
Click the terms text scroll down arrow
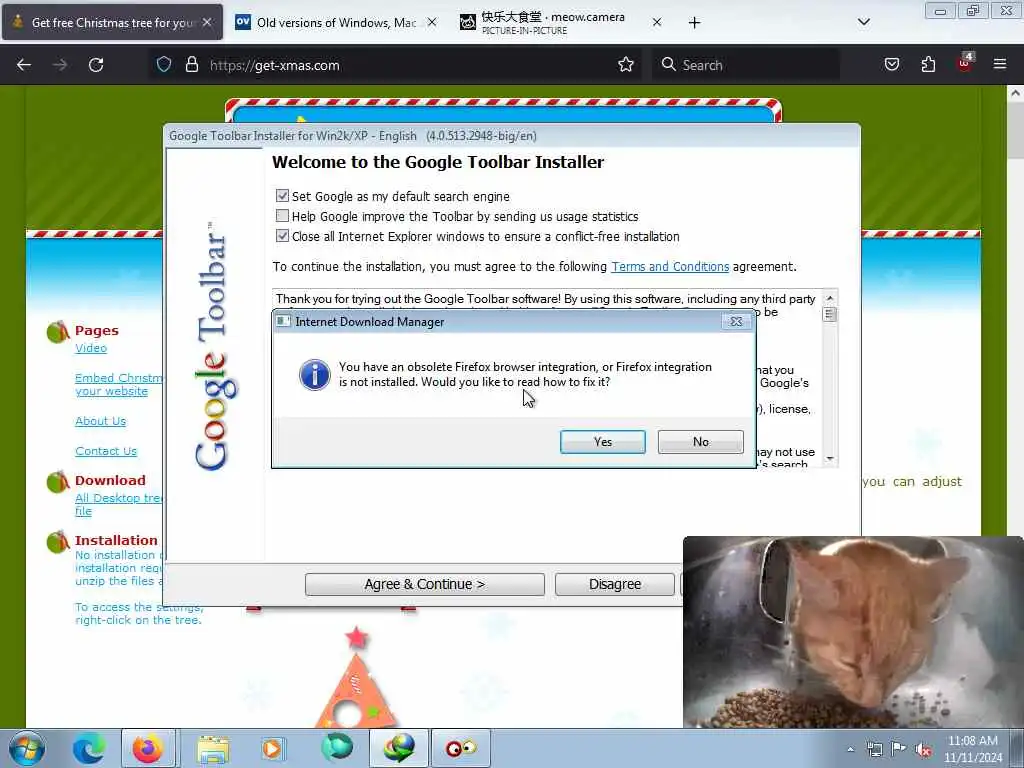click(x=830, y=458)
